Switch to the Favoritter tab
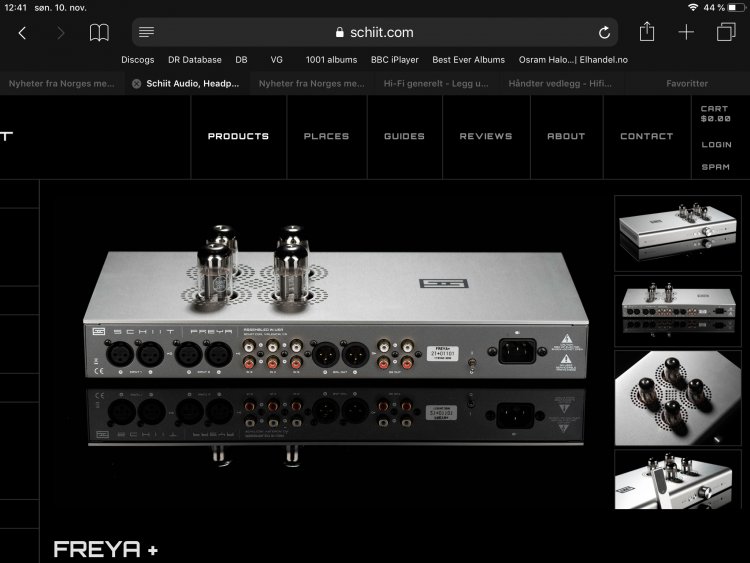Screen dimensions: 750x563 [x=687, y=83]
